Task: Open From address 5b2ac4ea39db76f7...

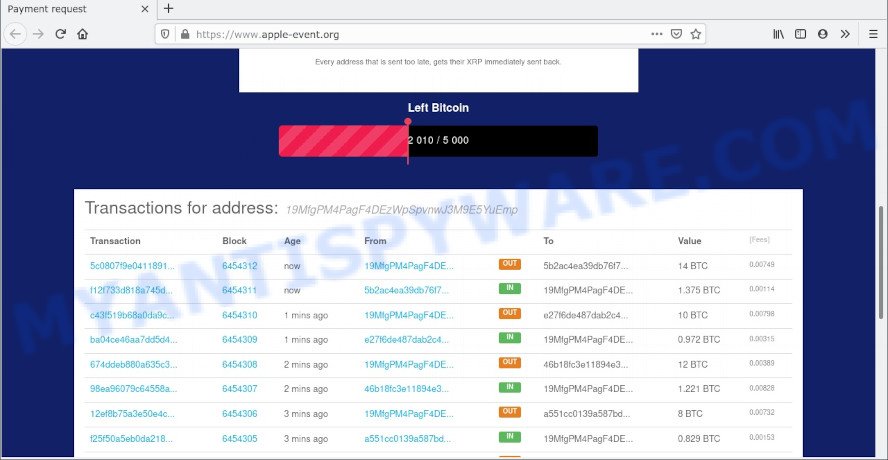Action: [407, 290]
